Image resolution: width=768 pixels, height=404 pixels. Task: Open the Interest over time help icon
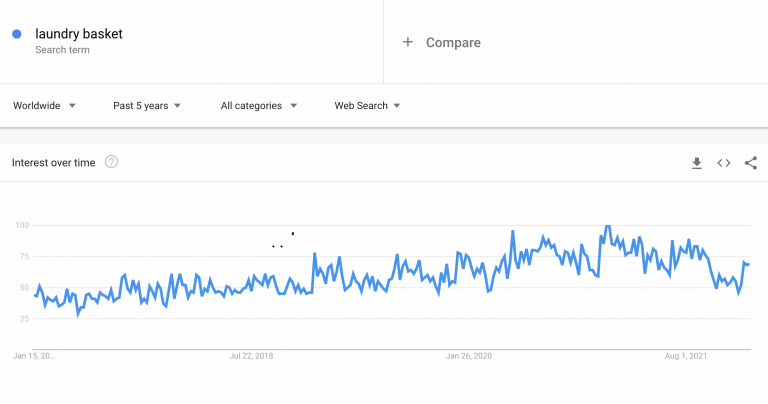(111, 162)
